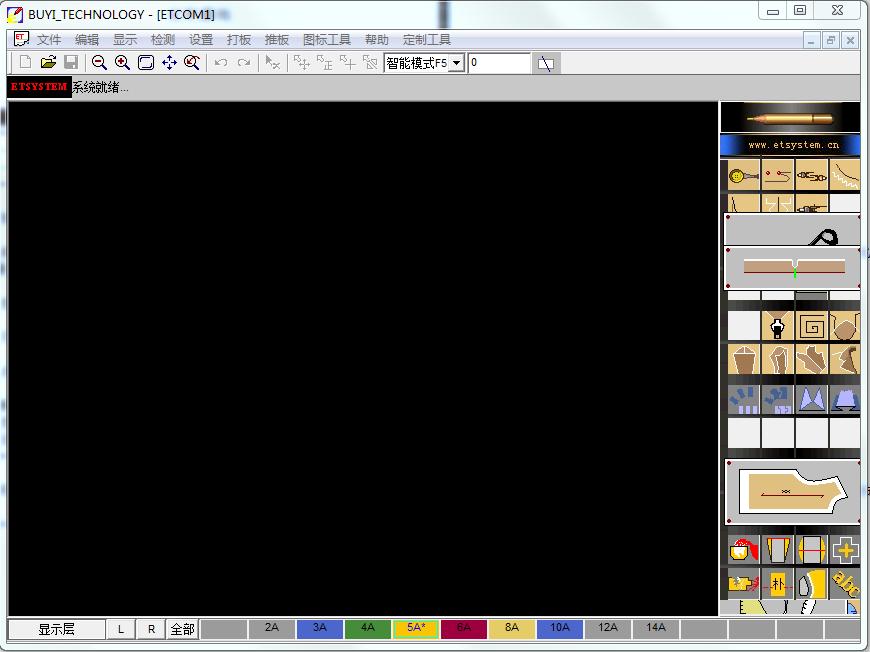Toggle the L layer button on
This screenshot has height=652, width=870.
[x=120, y=628]
